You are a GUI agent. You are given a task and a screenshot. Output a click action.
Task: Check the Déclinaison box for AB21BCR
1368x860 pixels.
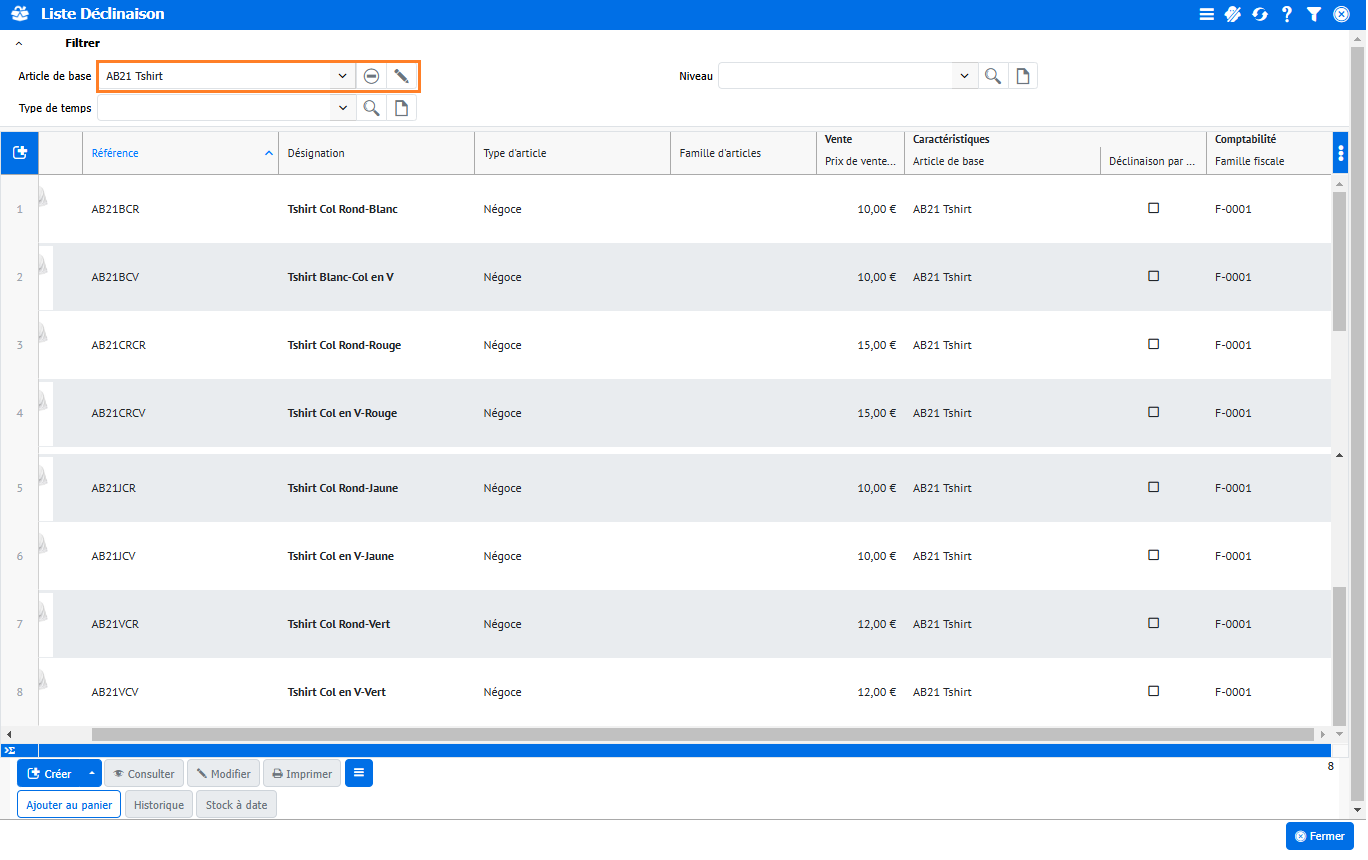(1153, 208)
